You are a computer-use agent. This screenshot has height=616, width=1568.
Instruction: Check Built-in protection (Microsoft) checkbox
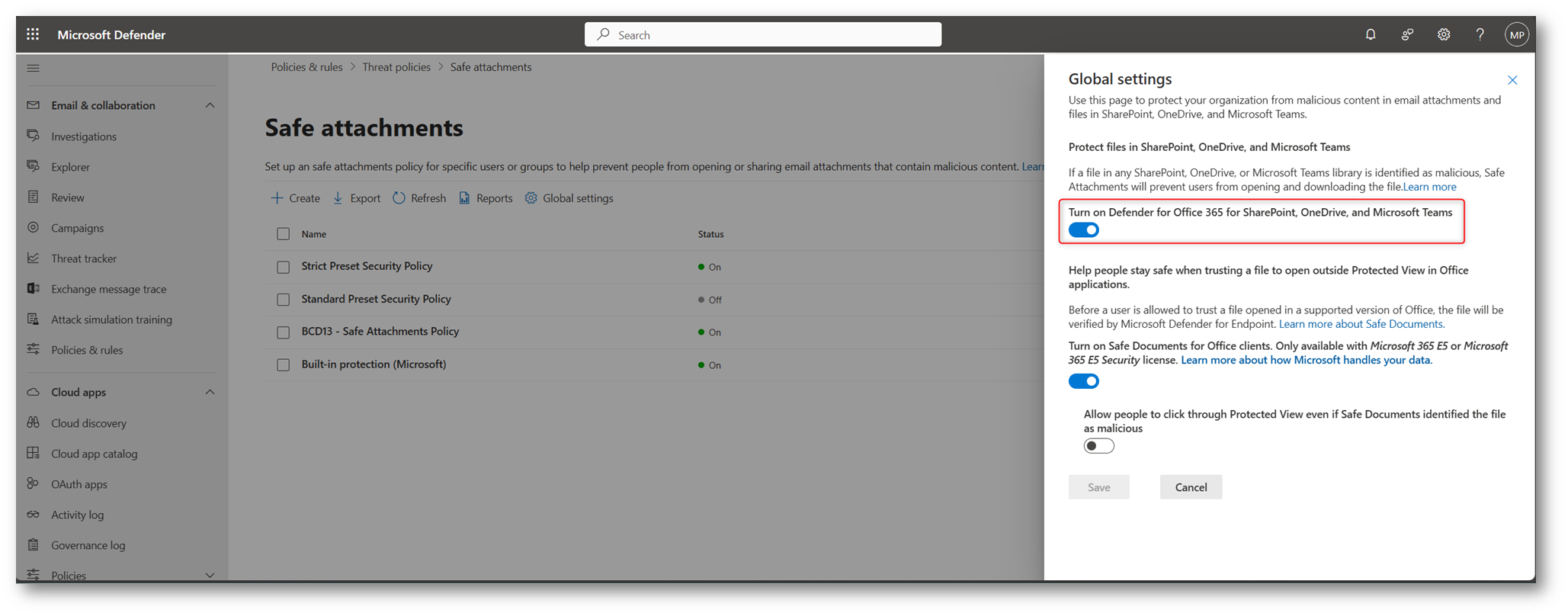(283, 365)
